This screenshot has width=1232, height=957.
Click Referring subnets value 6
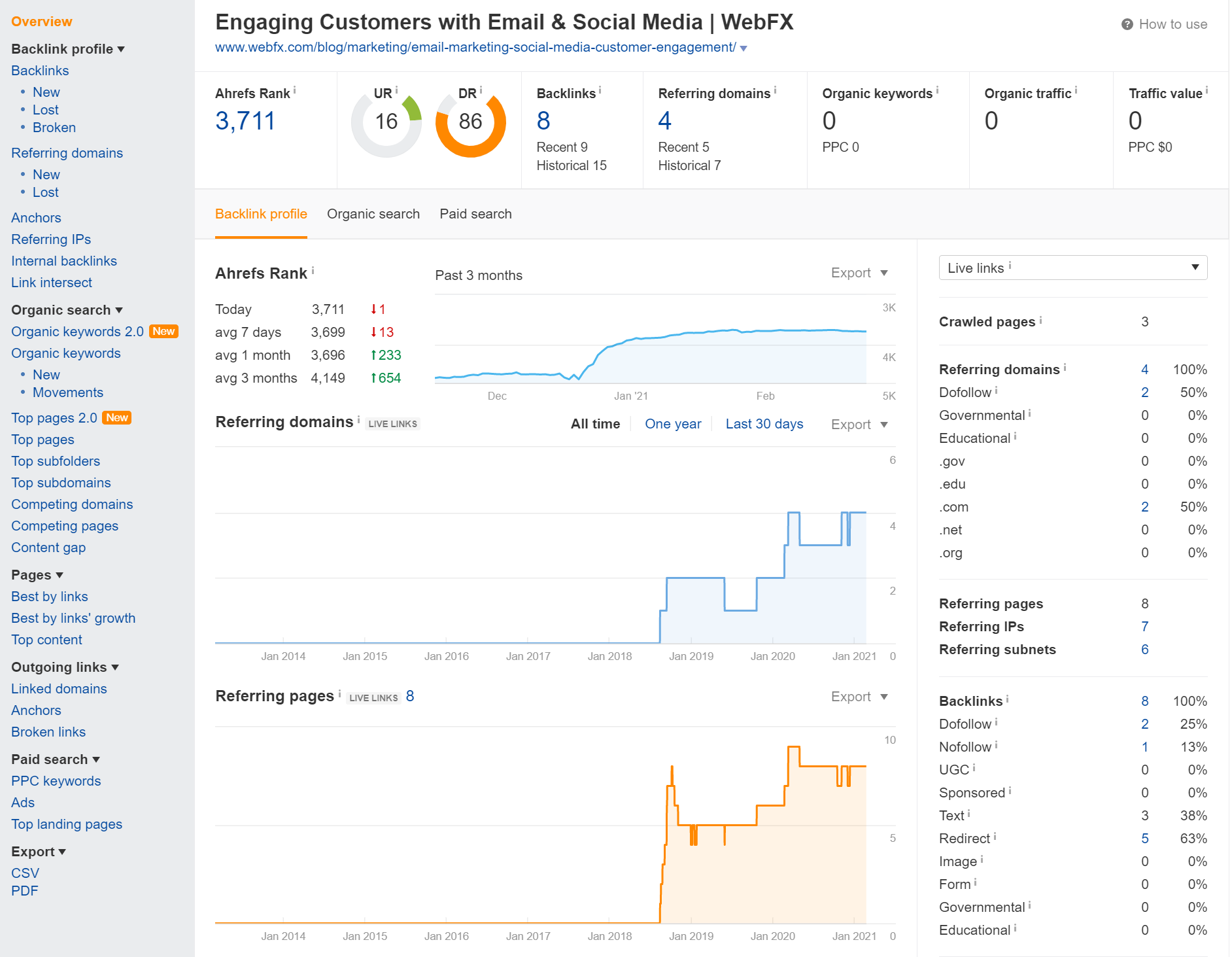click(x=1145, y=650)
